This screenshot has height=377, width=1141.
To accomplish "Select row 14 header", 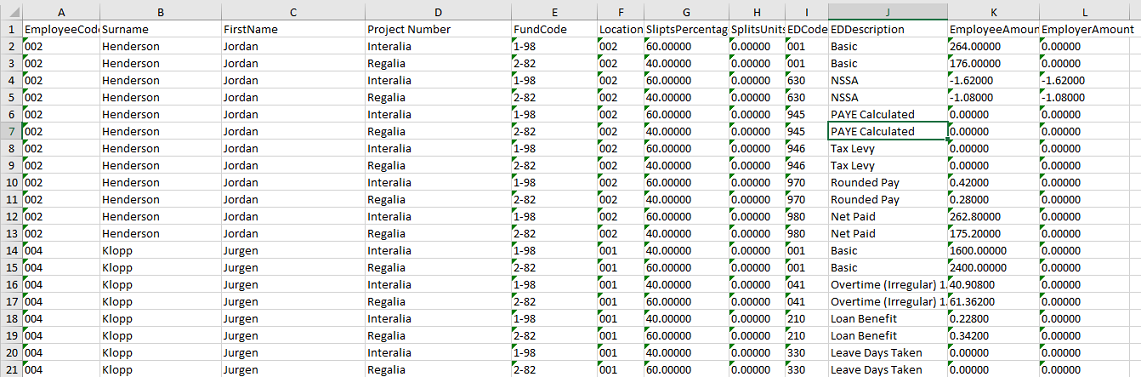I will (x=12, y=250).
